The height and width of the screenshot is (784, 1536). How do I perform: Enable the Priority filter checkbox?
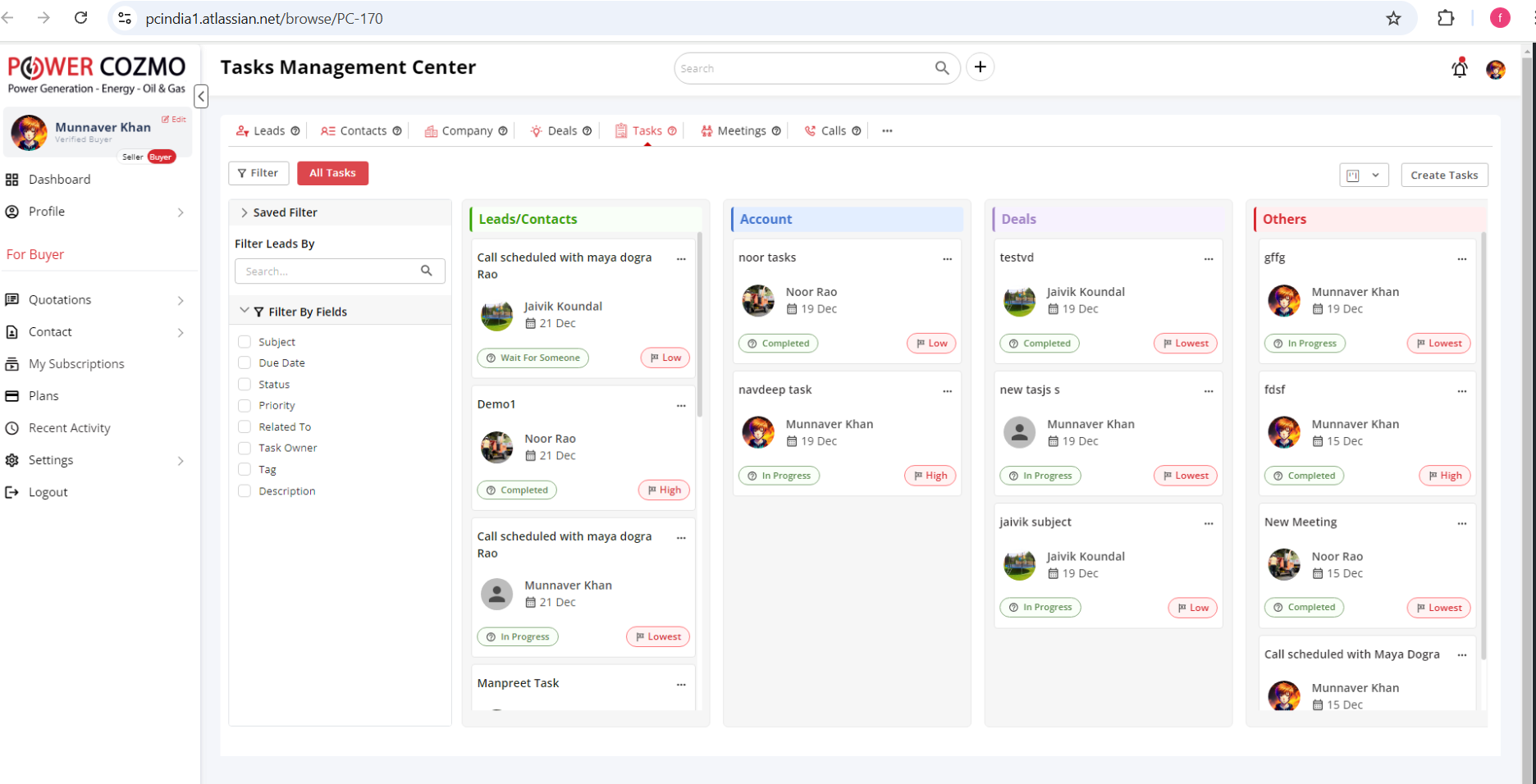click(x=245, y=405)
